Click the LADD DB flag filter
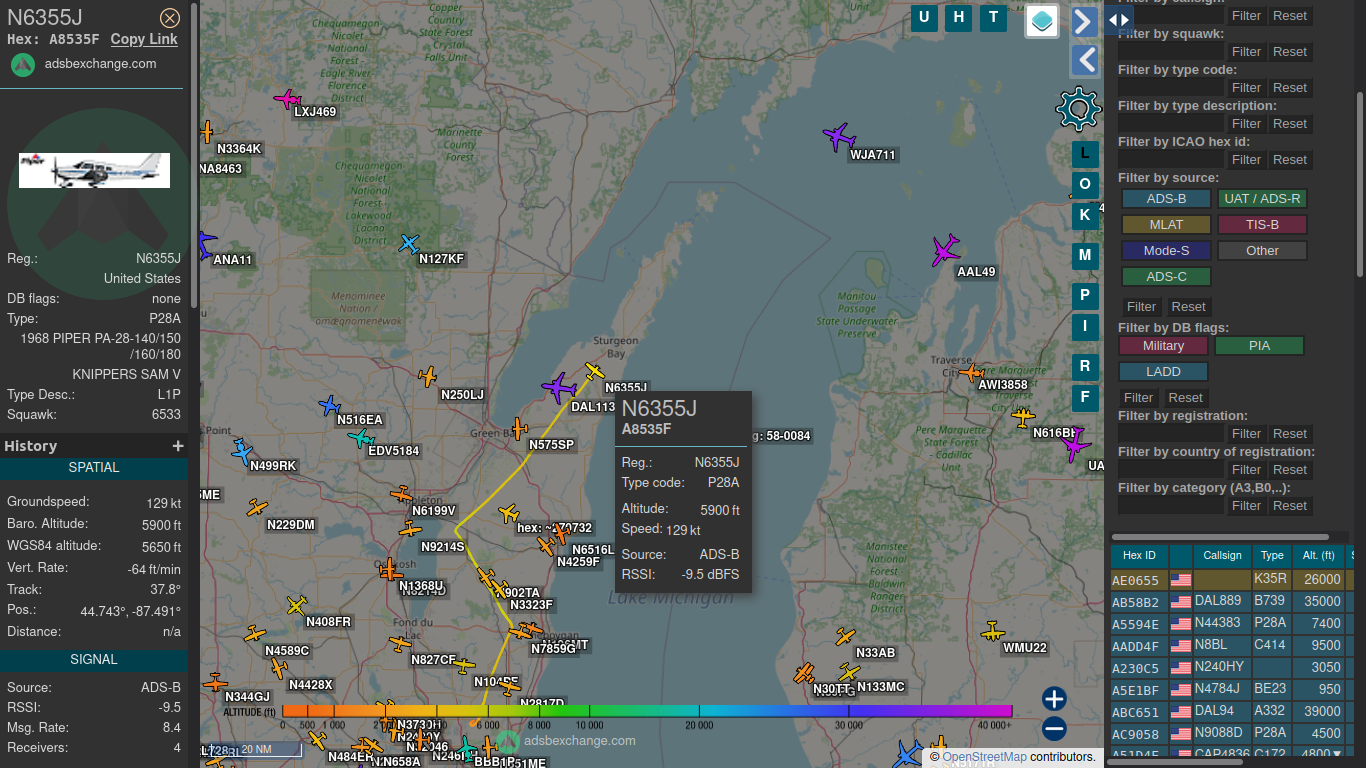Screen dimensions: 1366x768 (x=1163, y=372)
